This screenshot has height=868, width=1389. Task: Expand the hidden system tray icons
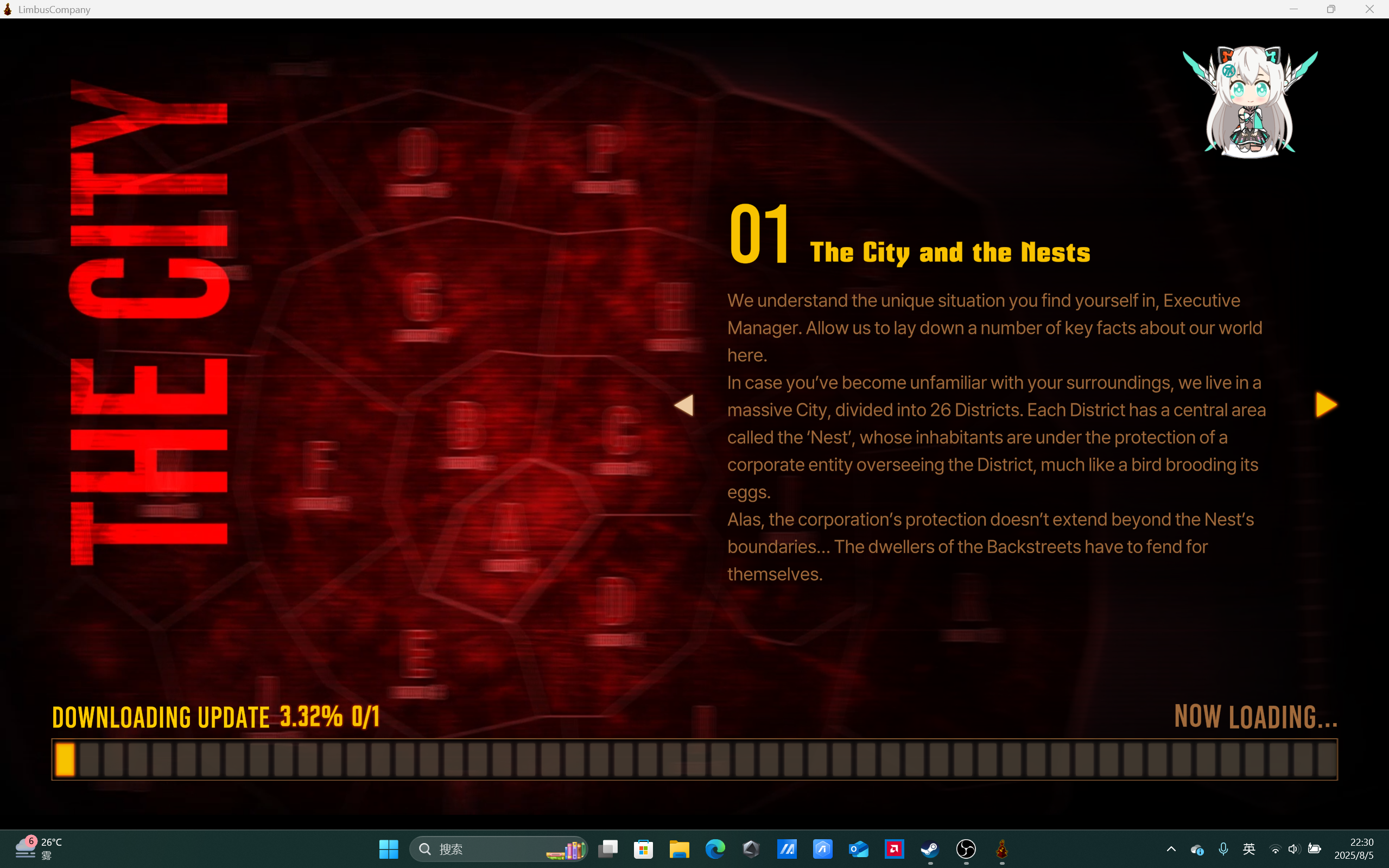pyautogui.click(x=1171, y=849)
